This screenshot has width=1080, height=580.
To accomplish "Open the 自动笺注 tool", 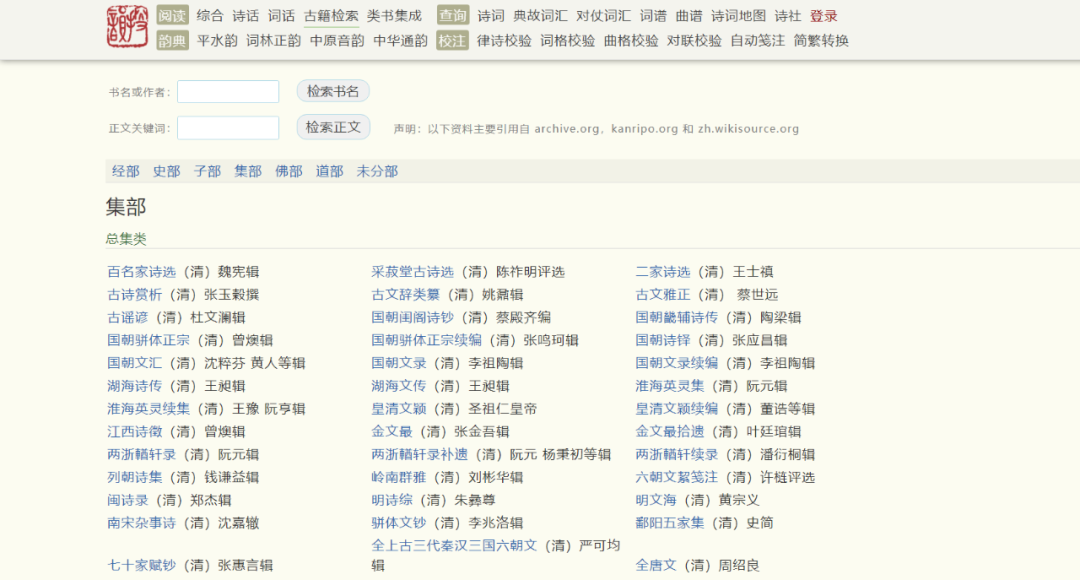I will 758,41.
